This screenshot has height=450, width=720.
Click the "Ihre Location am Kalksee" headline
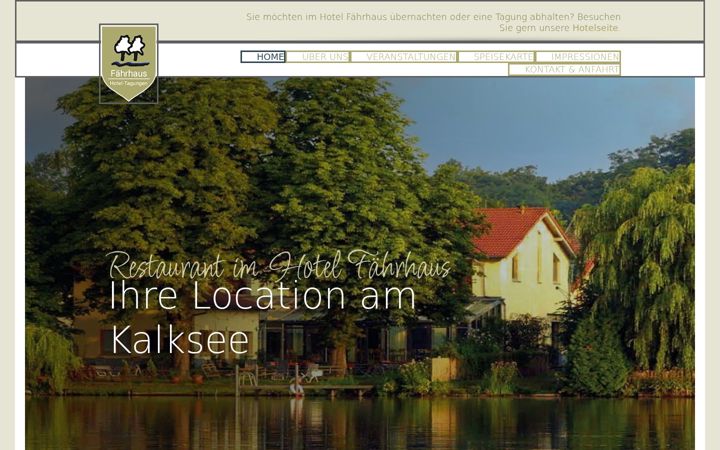[263, 317]
